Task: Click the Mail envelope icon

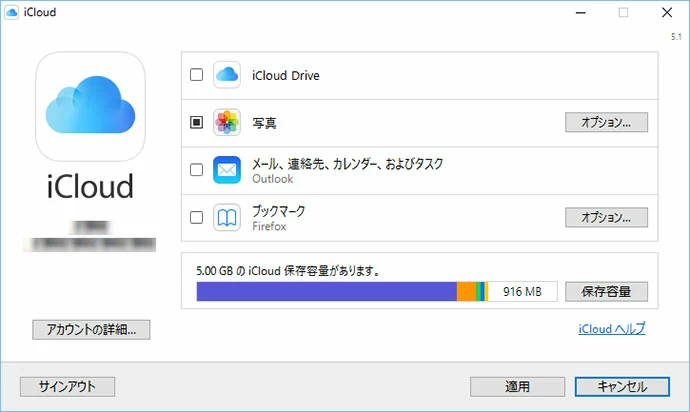Action: (x=228, y=170)
